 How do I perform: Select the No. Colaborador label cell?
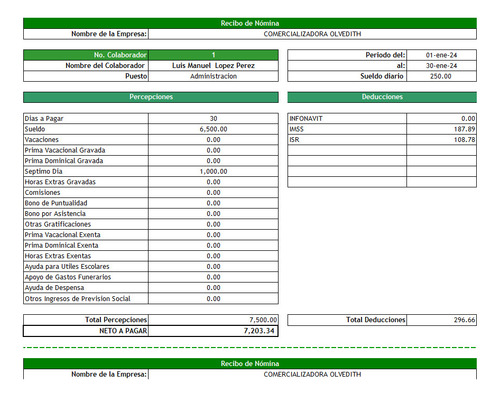86,55
